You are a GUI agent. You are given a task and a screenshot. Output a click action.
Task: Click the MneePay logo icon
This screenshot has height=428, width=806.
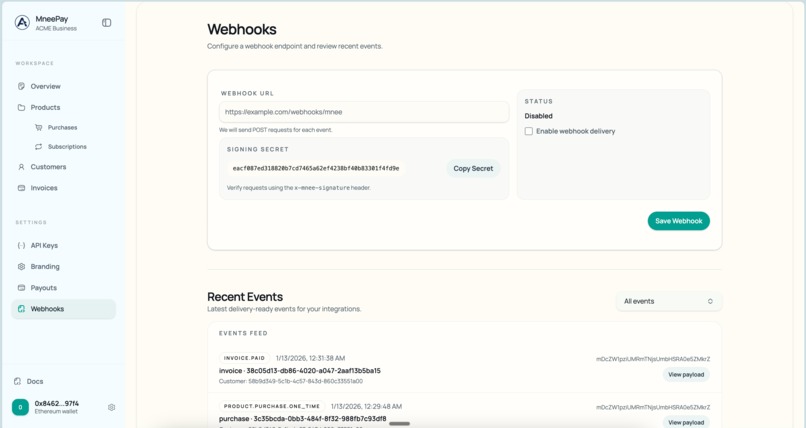(22, 23)
